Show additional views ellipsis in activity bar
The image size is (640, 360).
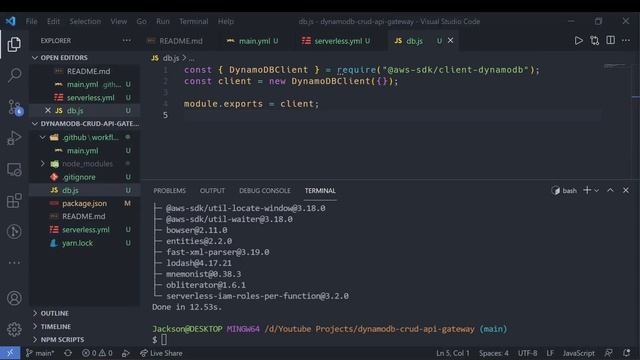pos(14,262)
